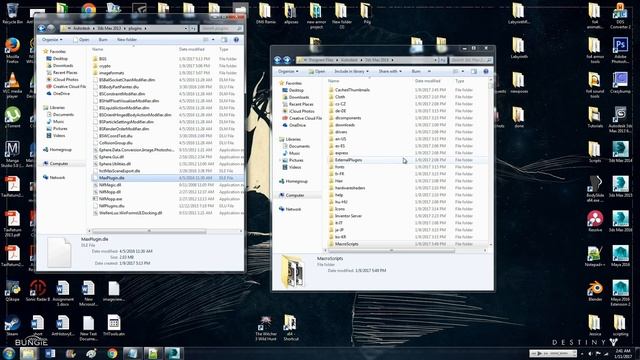The height and width of the screenshot is (360, 640).
Task: Click the File Explorer taskbar button
Action: [x=28, y=353]
